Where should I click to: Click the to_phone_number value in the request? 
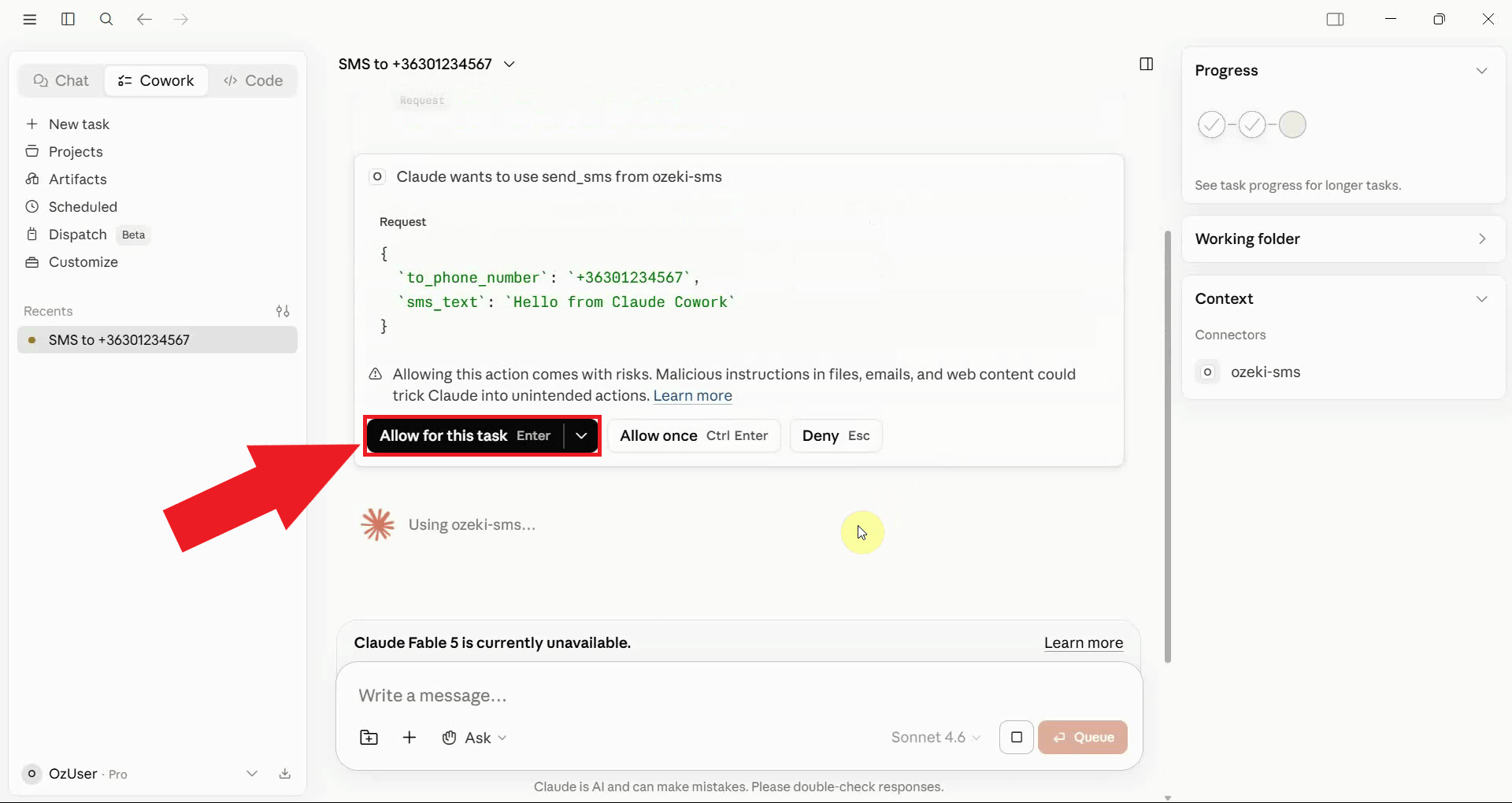pos(628,278)
